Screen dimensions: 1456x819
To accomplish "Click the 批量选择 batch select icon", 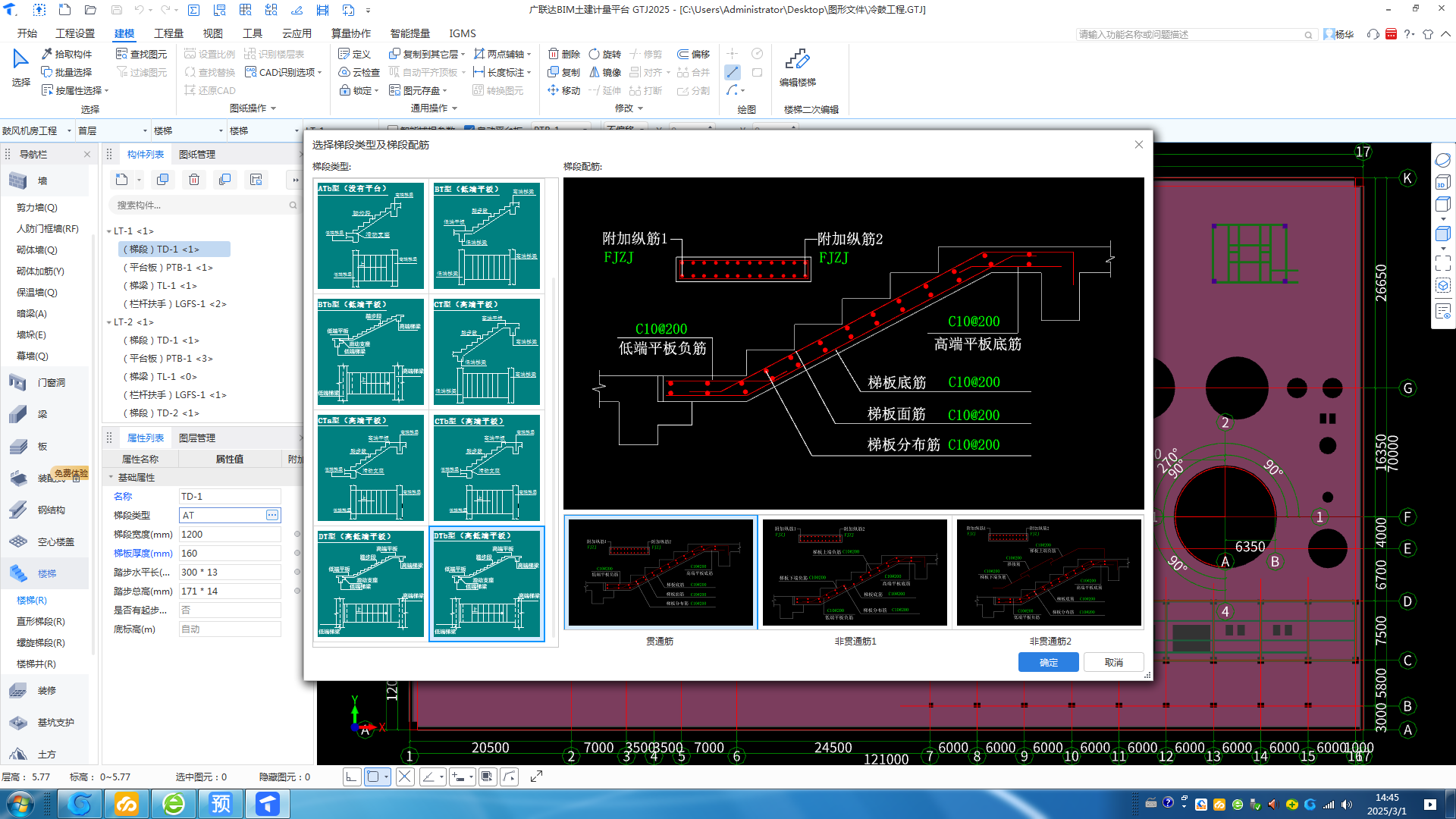I will 47,72.
